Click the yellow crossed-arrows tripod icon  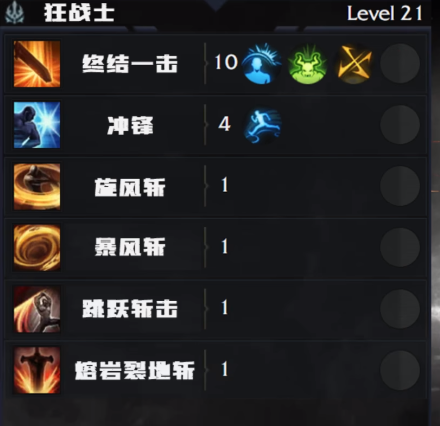point(354,63)
